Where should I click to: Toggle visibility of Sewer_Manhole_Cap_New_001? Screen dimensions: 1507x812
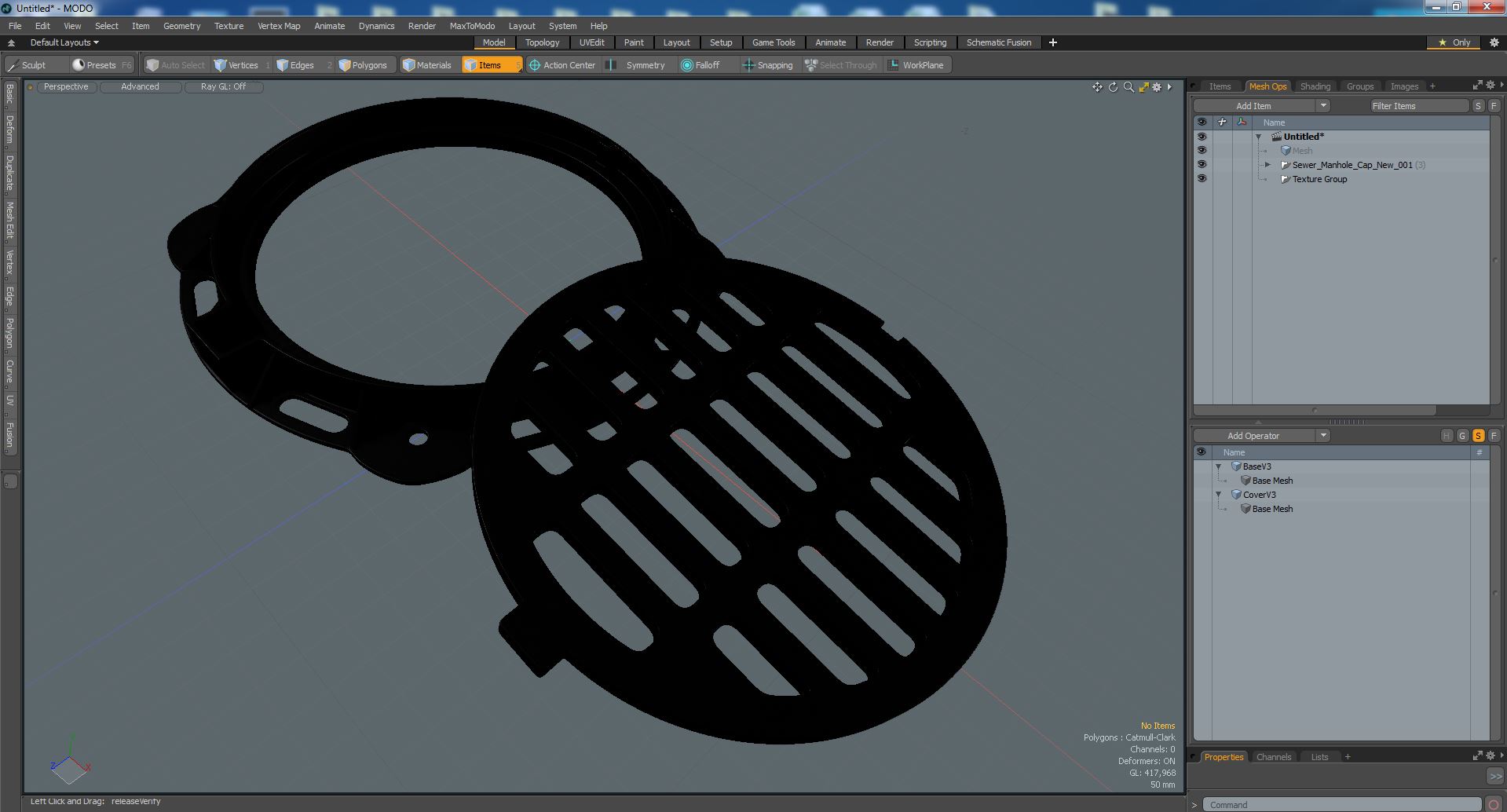1201,165
